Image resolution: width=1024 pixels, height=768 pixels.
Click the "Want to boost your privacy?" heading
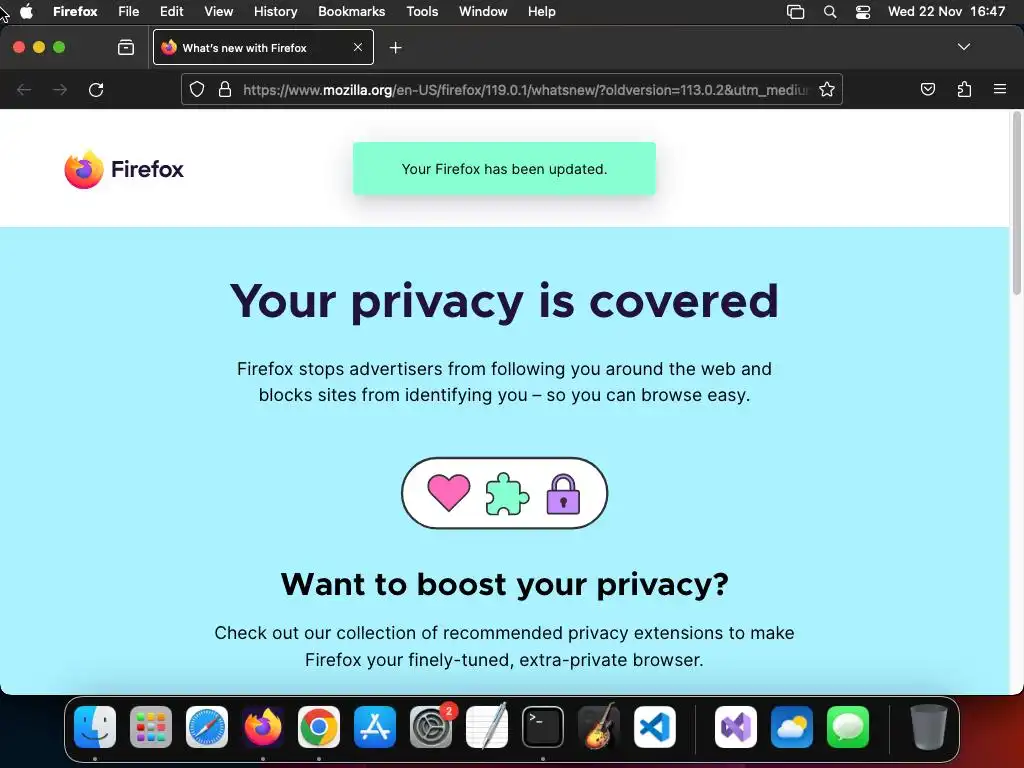click(504, 584)
